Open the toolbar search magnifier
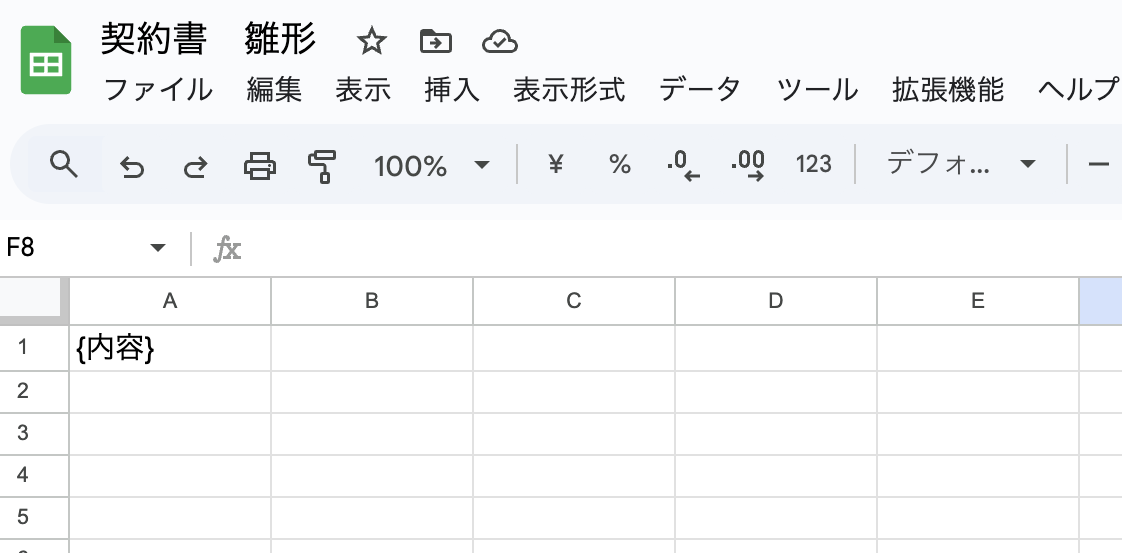Viewport: 1122px width, 553px height. (x=64, y=165)
